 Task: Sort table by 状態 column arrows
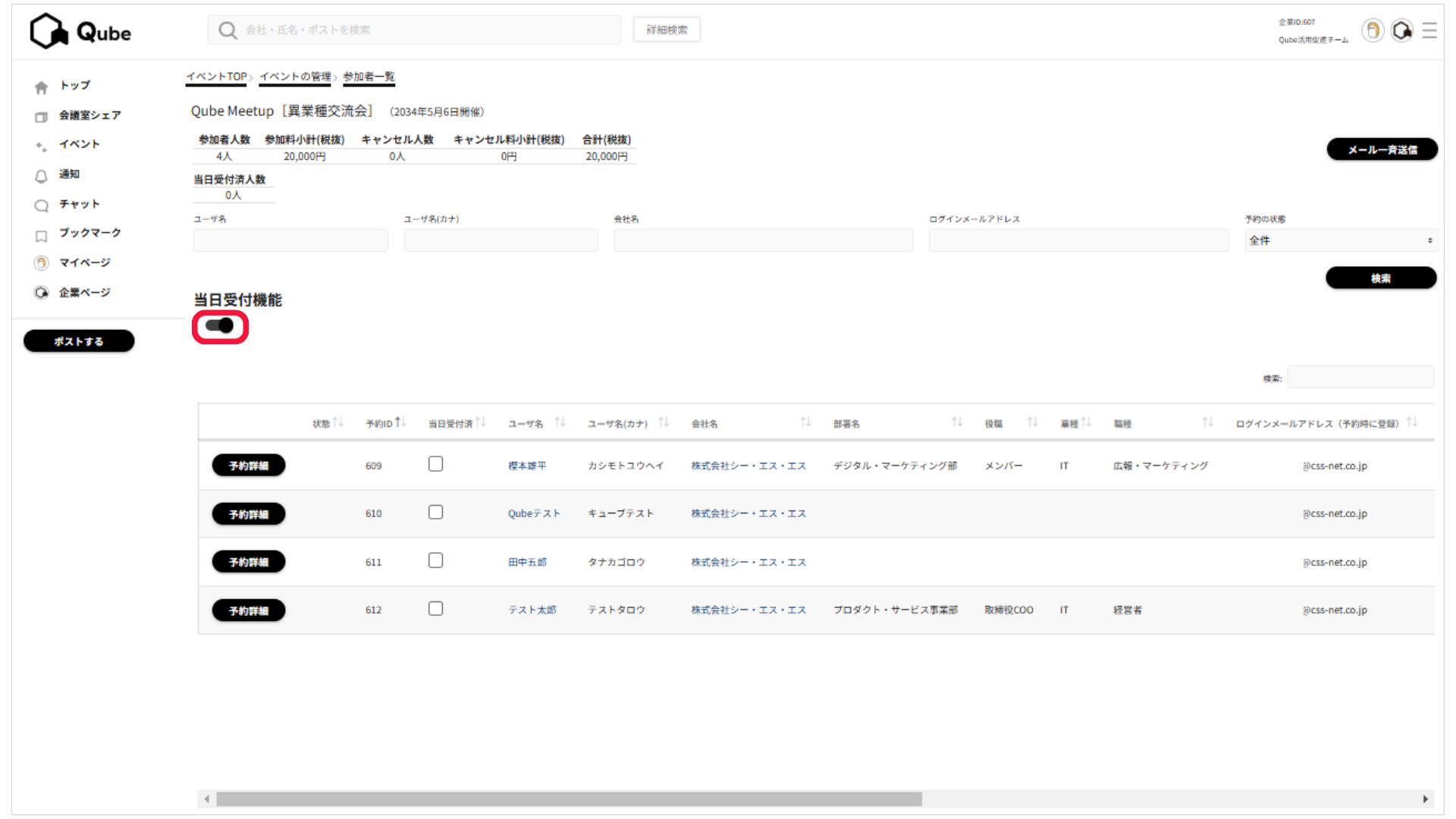point(338,422)
